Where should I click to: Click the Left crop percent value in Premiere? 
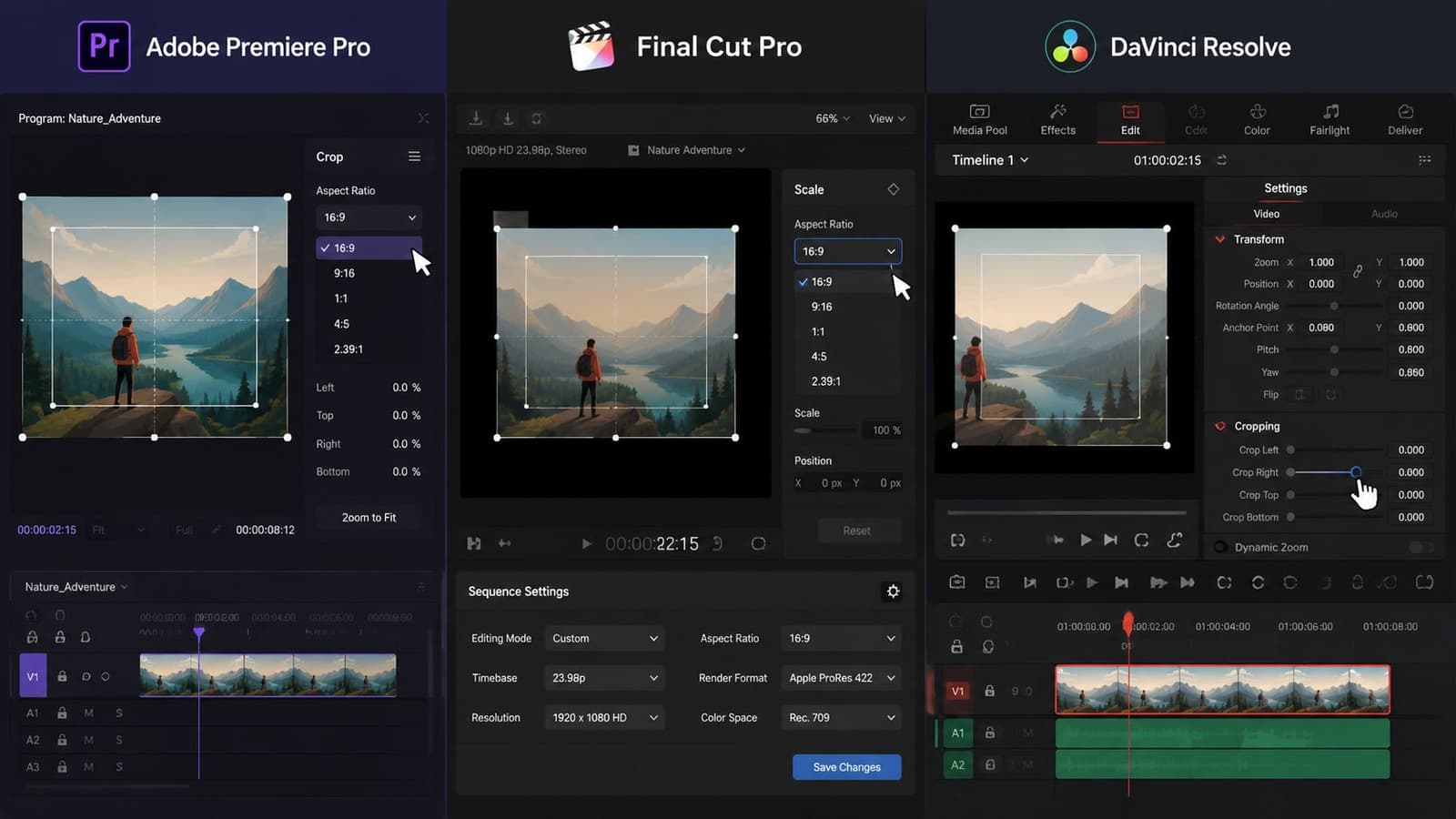click(x=406, y=388)
